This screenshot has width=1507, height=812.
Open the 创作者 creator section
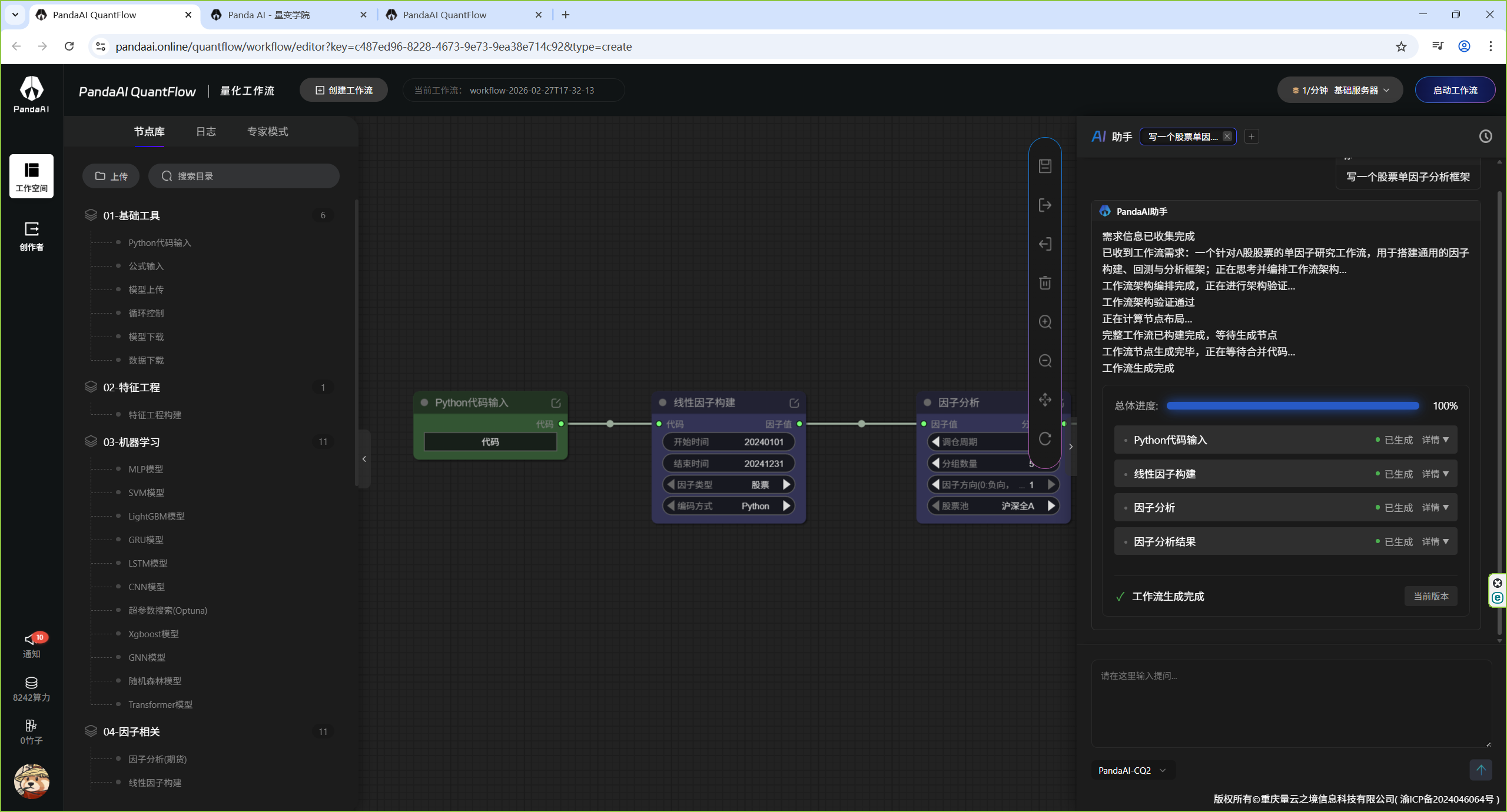pyautogui.click(x=31, y=236)
